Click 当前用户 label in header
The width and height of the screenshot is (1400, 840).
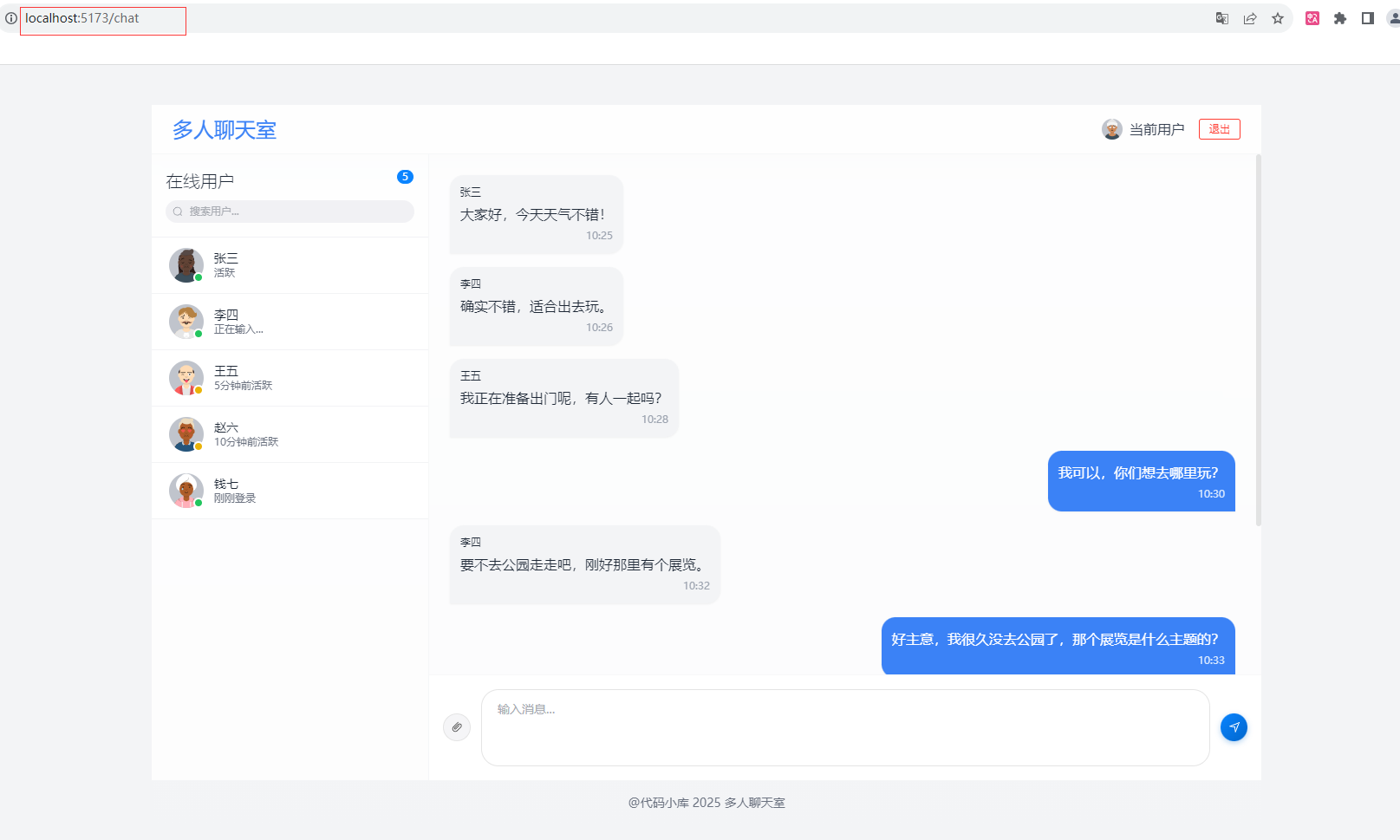coord(1156,129)
